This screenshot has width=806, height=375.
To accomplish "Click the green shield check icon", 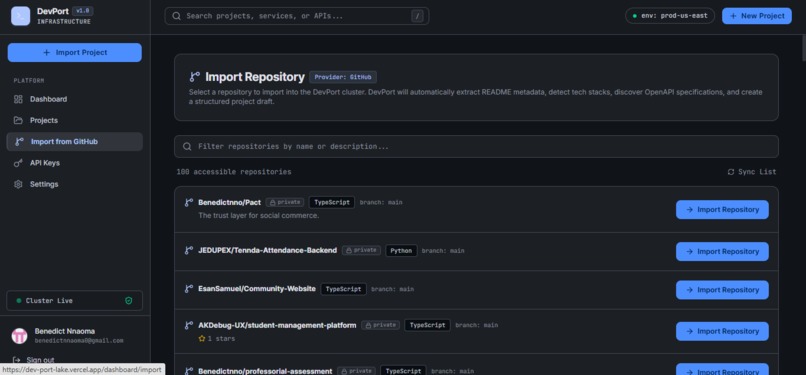I will [x=129, y=301].
